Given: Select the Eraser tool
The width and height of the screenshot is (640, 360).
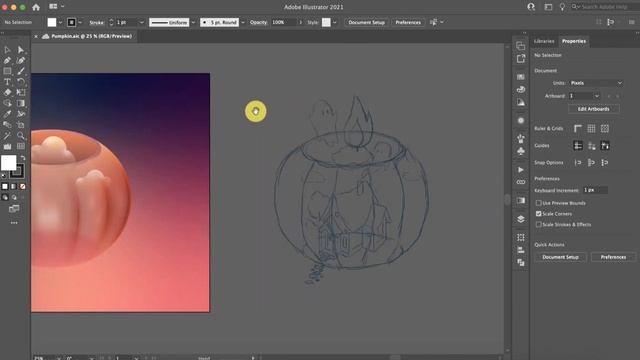Looking at the screenshot, I should click(7, 92).
